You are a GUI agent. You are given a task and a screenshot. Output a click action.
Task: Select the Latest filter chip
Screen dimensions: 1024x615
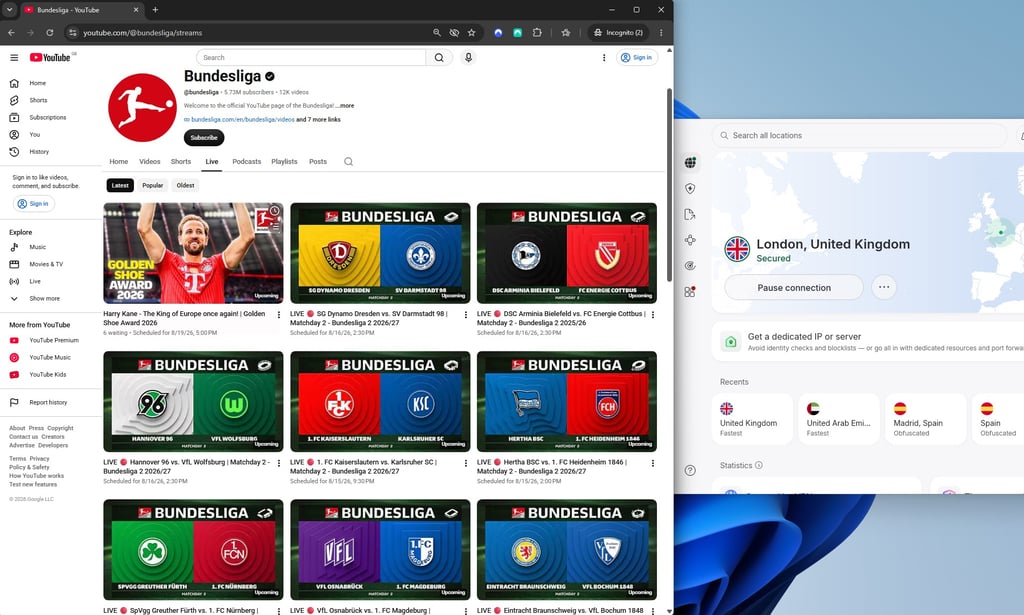(x=120, y=185)
